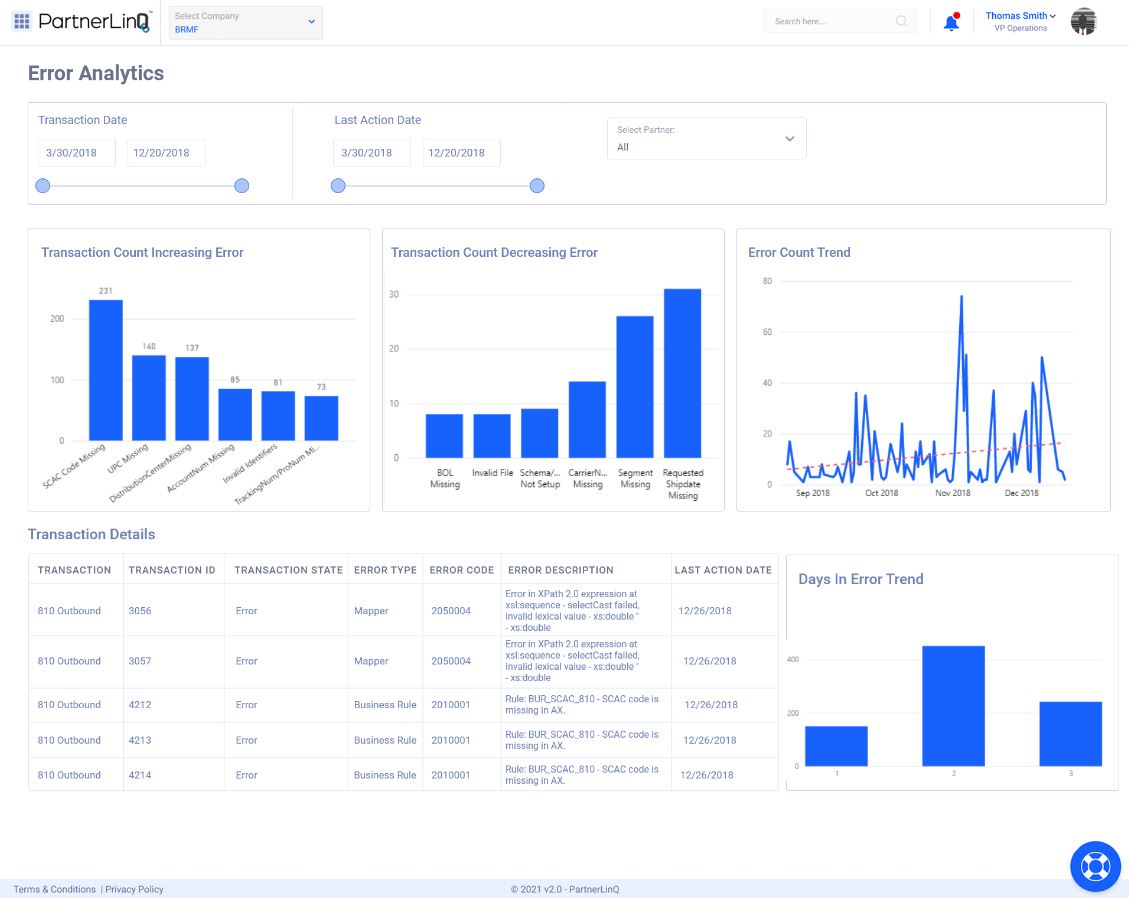
Task: Click the user profile avatar
Action: (1083, 21)
